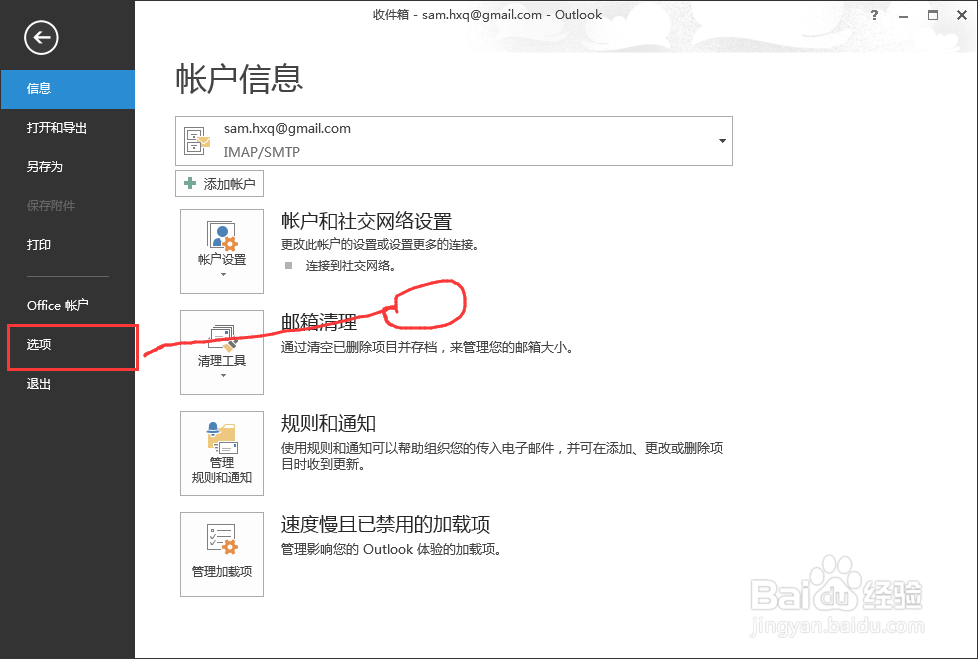Open the Office 帐户 menu item
The height and width of the screenshot is (659, 978).
[67, 305]
